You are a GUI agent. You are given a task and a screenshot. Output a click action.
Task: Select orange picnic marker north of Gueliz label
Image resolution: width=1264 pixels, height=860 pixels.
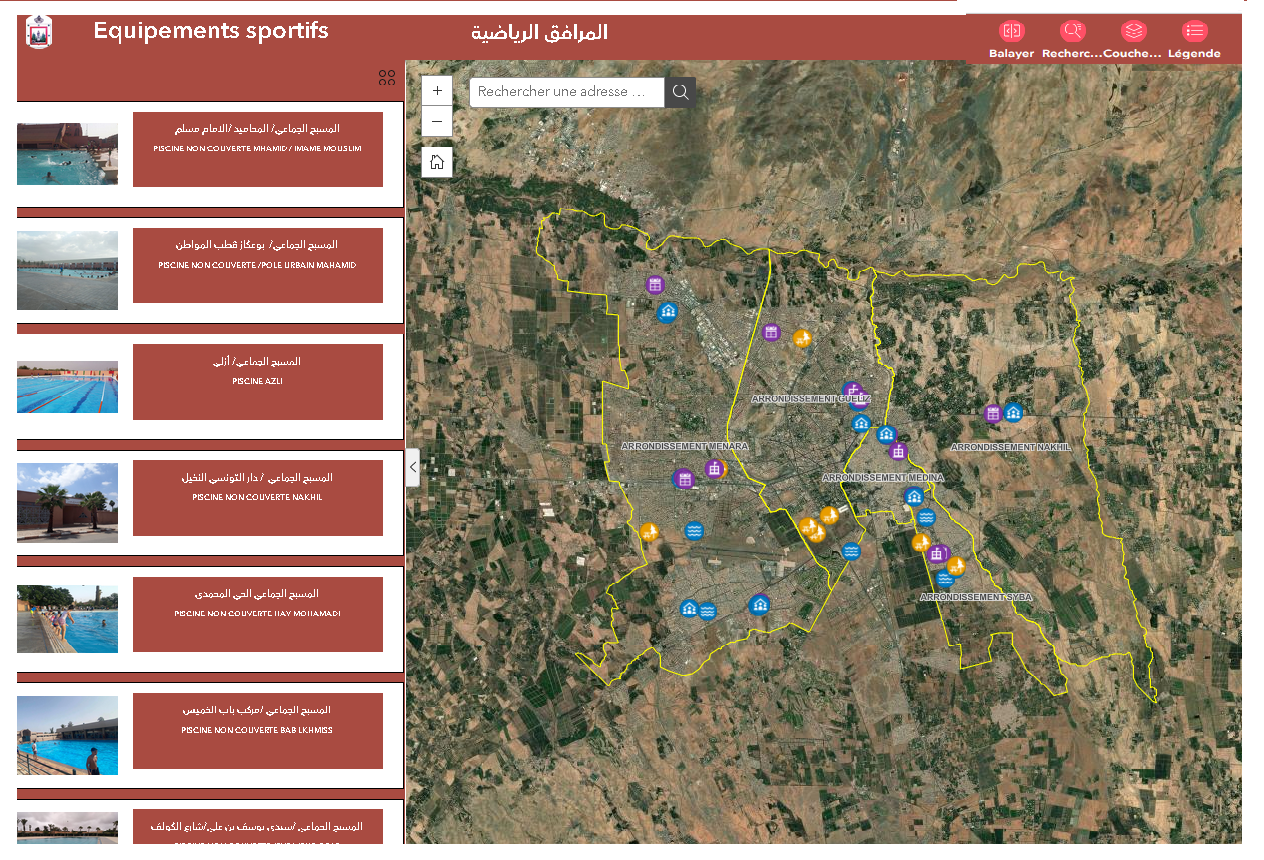pyautogui.click(x=801, y=338)
